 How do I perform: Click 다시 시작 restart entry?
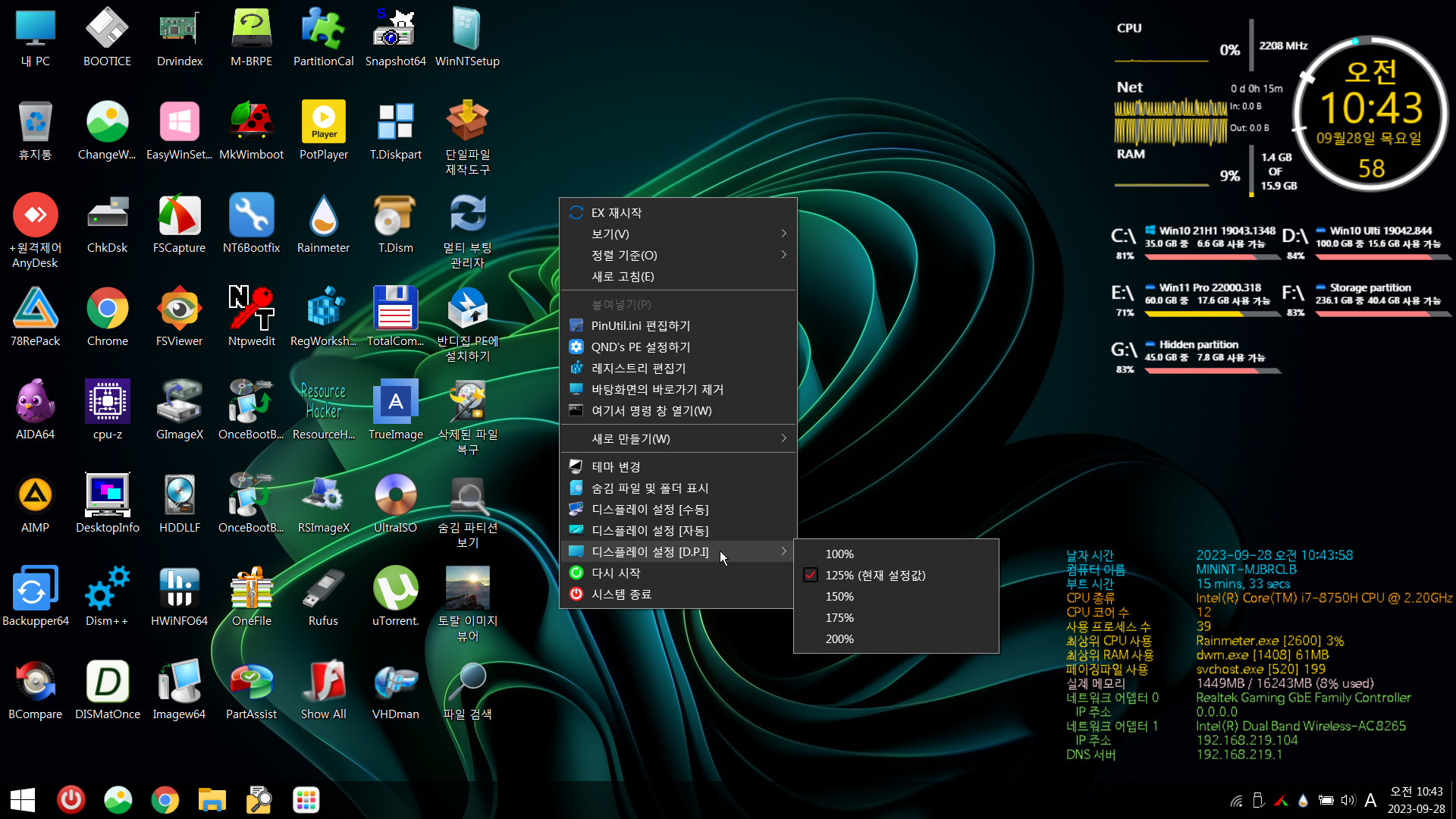[678, 573]
